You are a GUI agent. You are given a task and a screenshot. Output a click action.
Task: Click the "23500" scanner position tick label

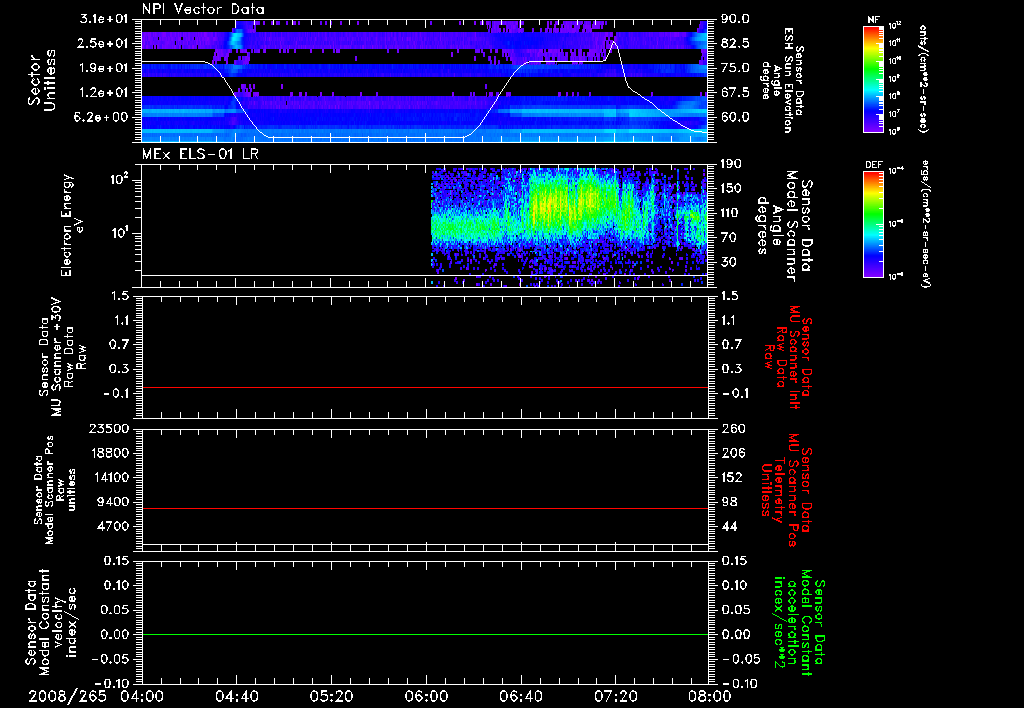(110, 428)
